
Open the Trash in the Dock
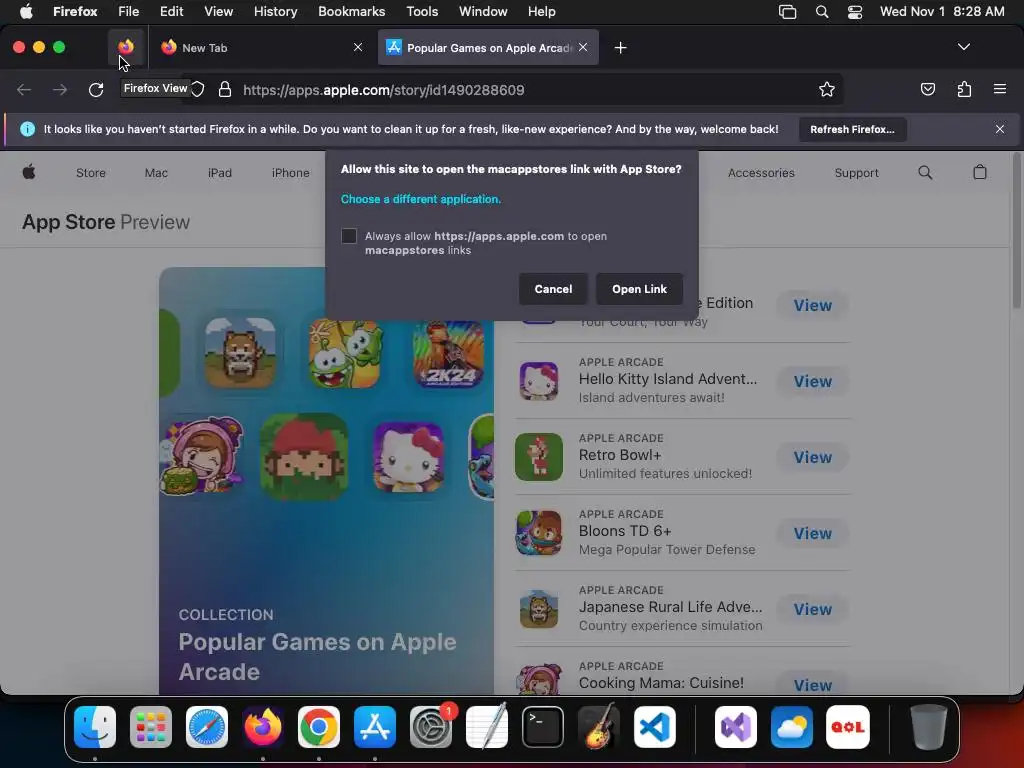point(929,727)
